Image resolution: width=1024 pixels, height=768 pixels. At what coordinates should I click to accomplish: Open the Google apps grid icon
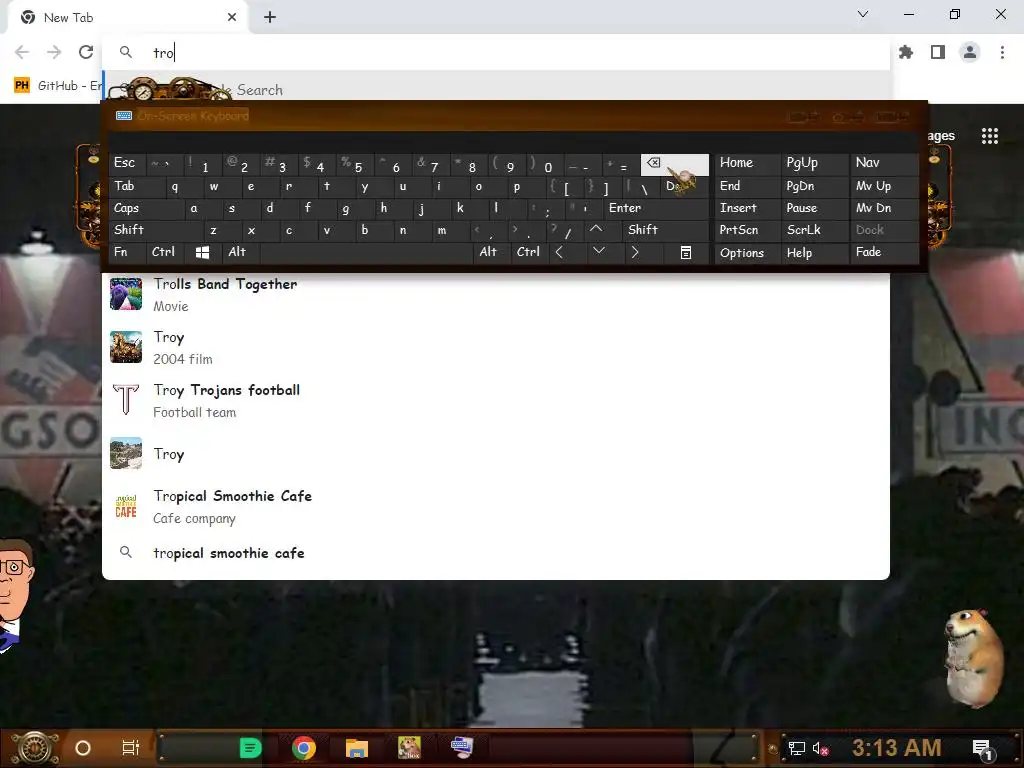pos(989,136)
